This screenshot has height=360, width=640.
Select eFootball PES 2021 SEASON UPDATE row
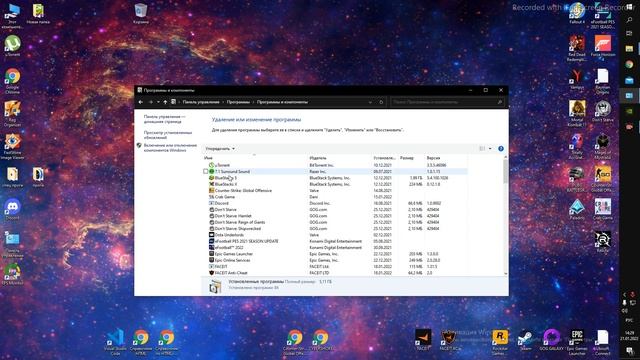(335, 241)
